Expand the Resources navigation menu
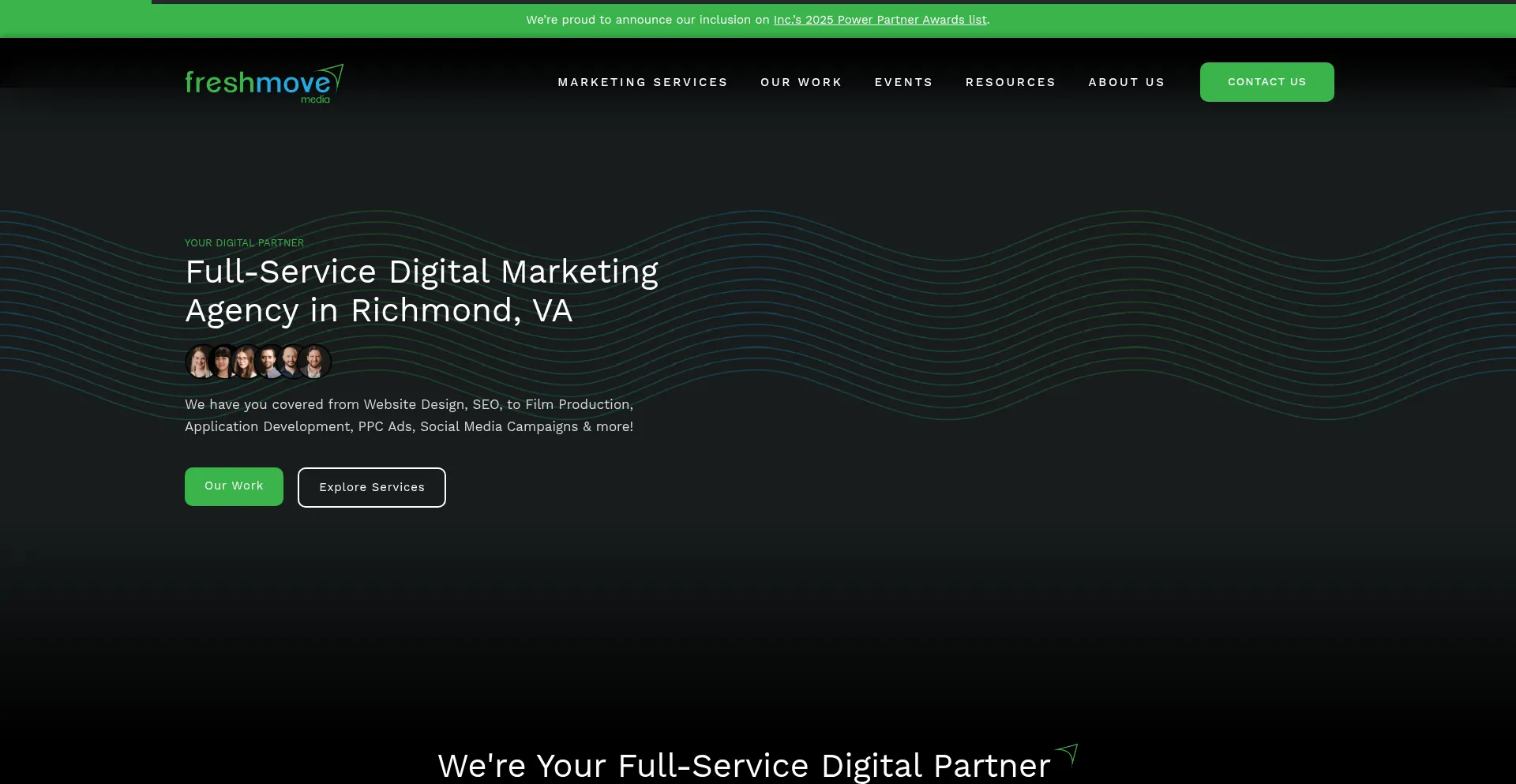Viewport: 1516px width, 784px height. pos(1011,82)
